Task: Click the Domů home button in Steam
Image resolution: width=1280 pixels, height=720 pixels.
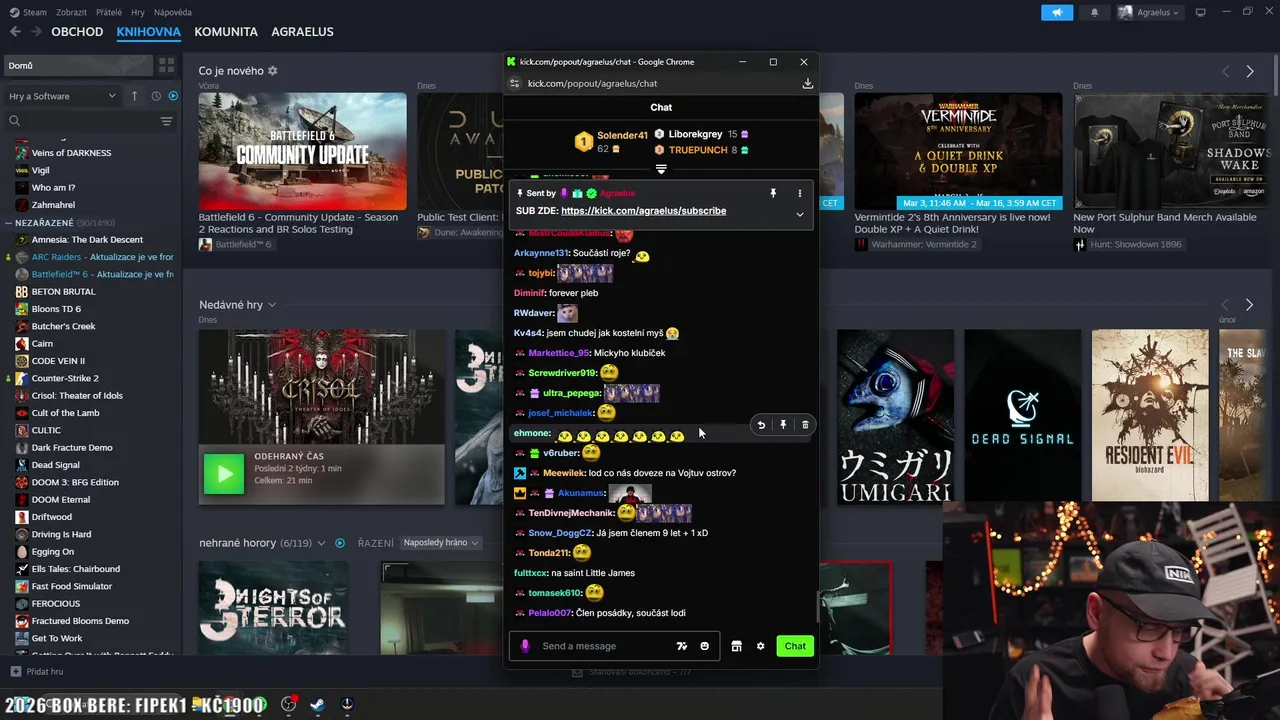Action: pyautogui.click(x=78, y=65)
